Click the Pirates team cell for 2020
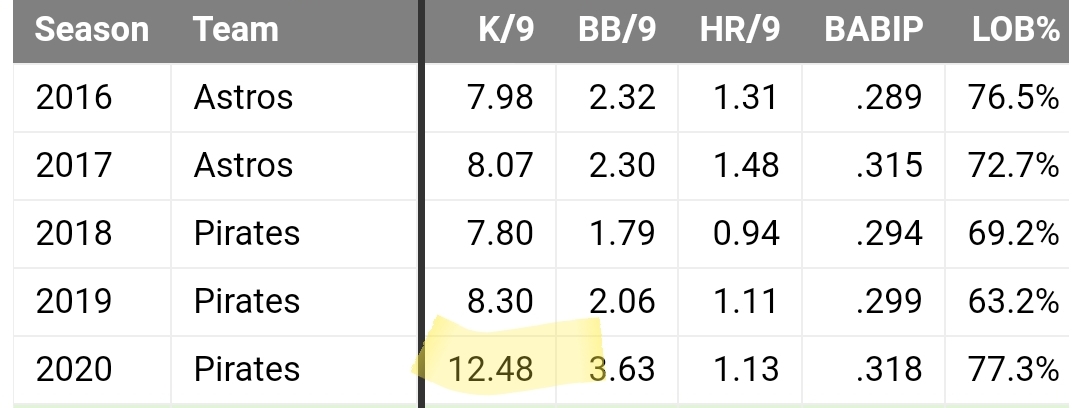 246,369
